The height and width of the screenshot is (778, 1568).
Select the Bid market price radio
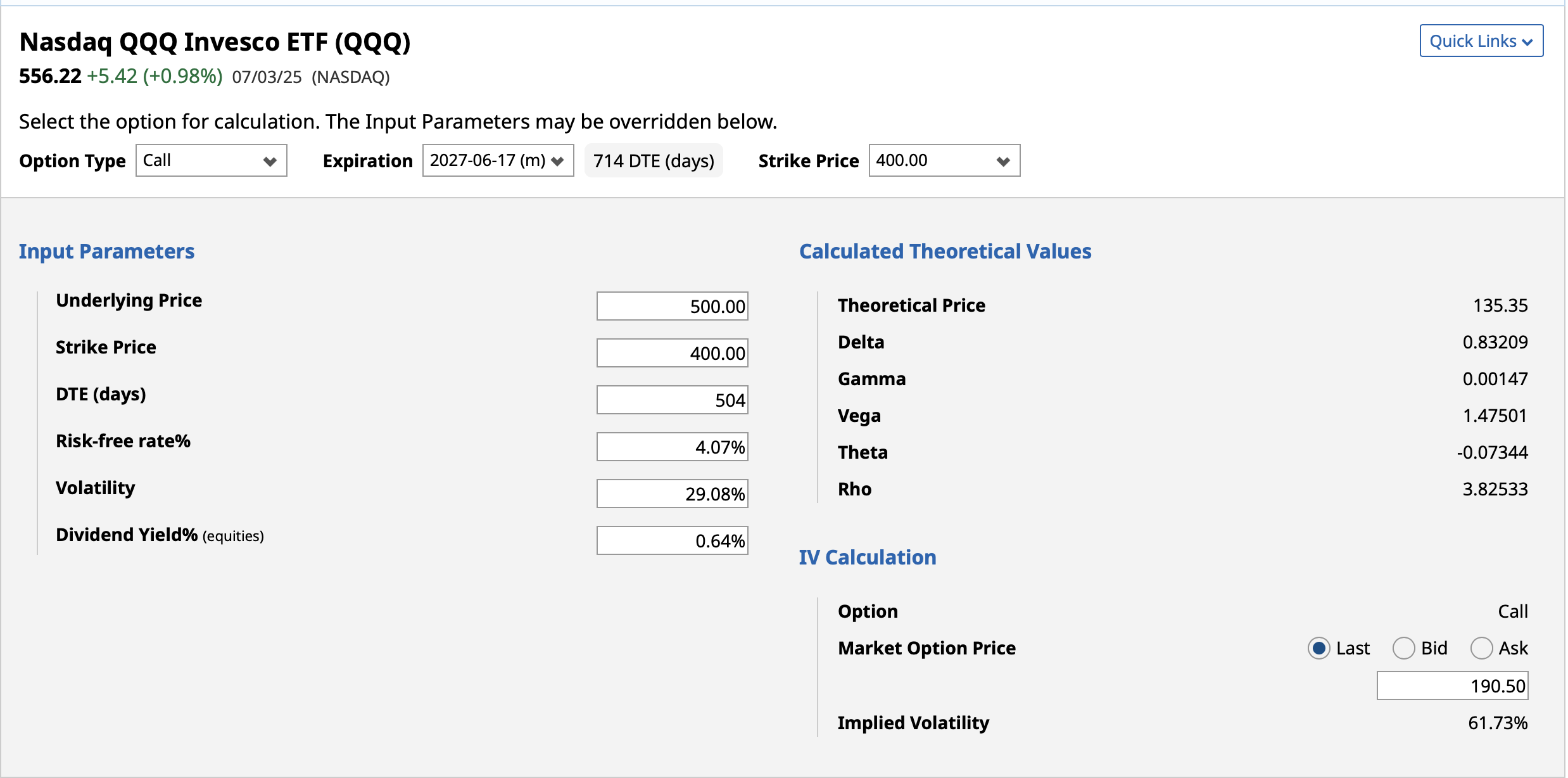[x=1403, y=648]
